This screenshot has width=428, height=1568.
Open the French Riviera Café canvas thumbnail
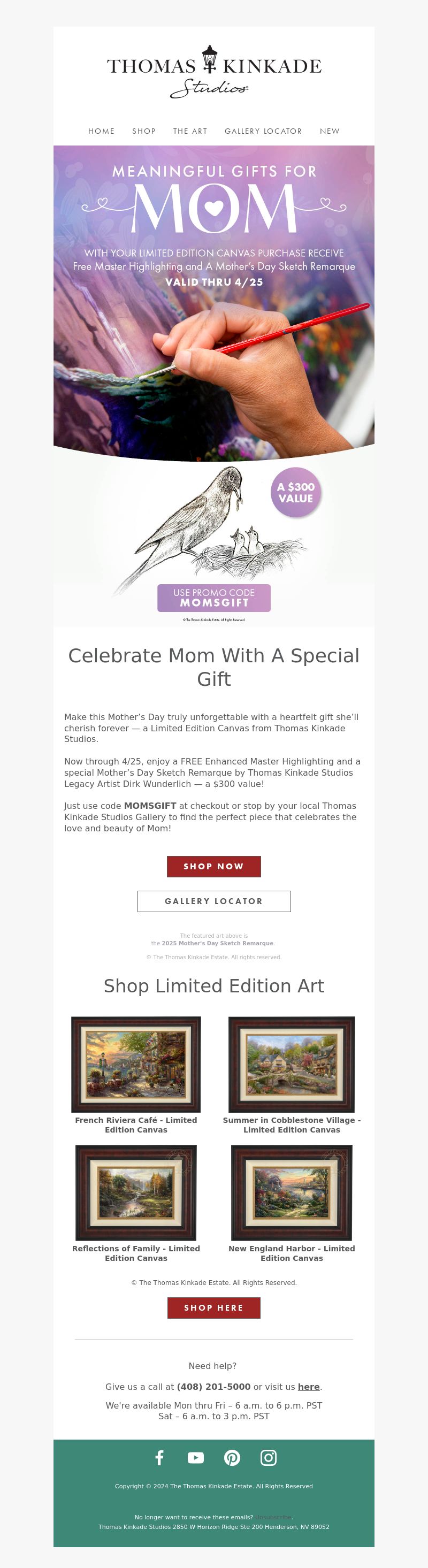(136, 1064)
